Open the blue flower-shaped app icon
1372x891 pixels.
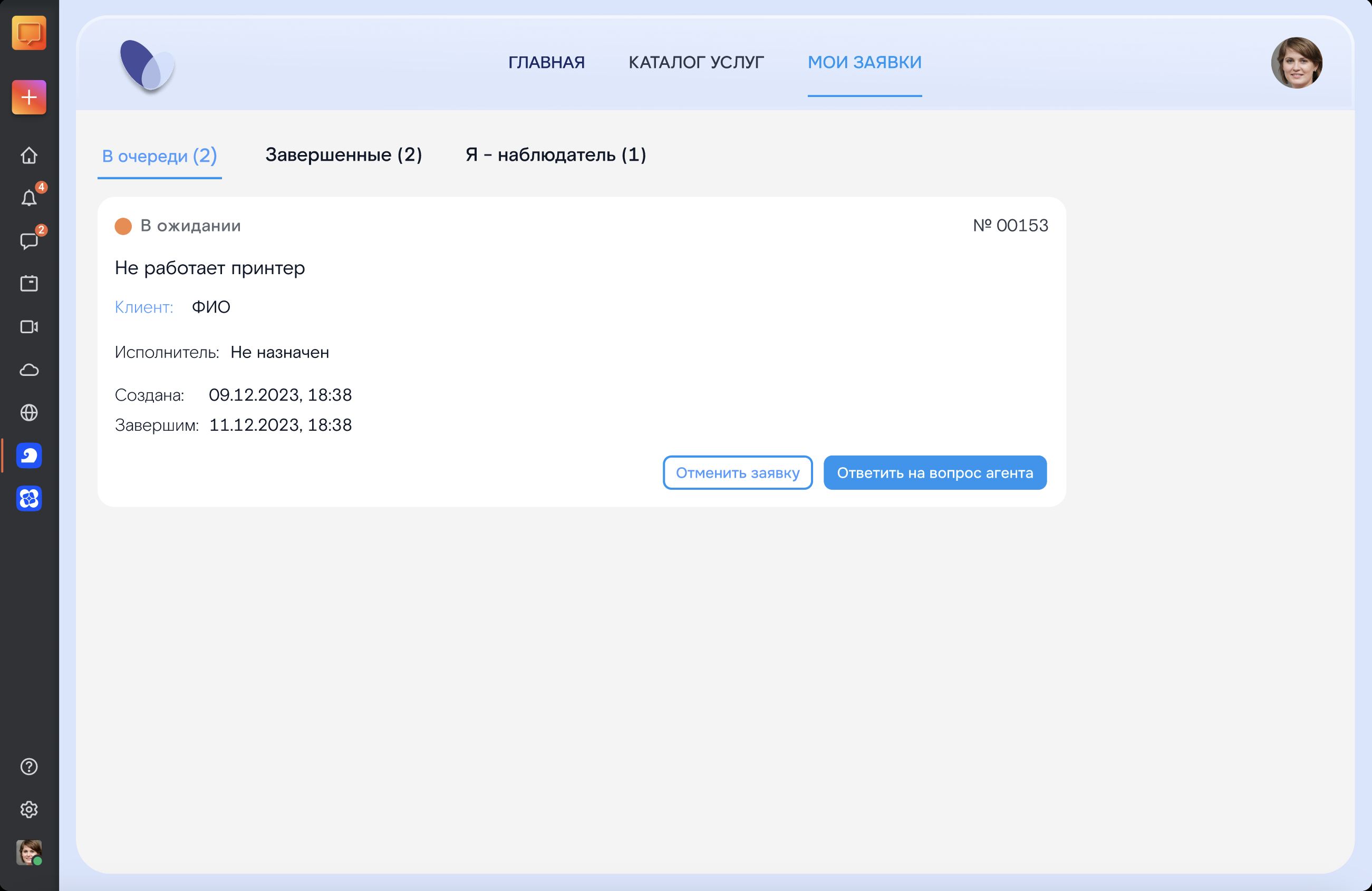pos(29,499)
